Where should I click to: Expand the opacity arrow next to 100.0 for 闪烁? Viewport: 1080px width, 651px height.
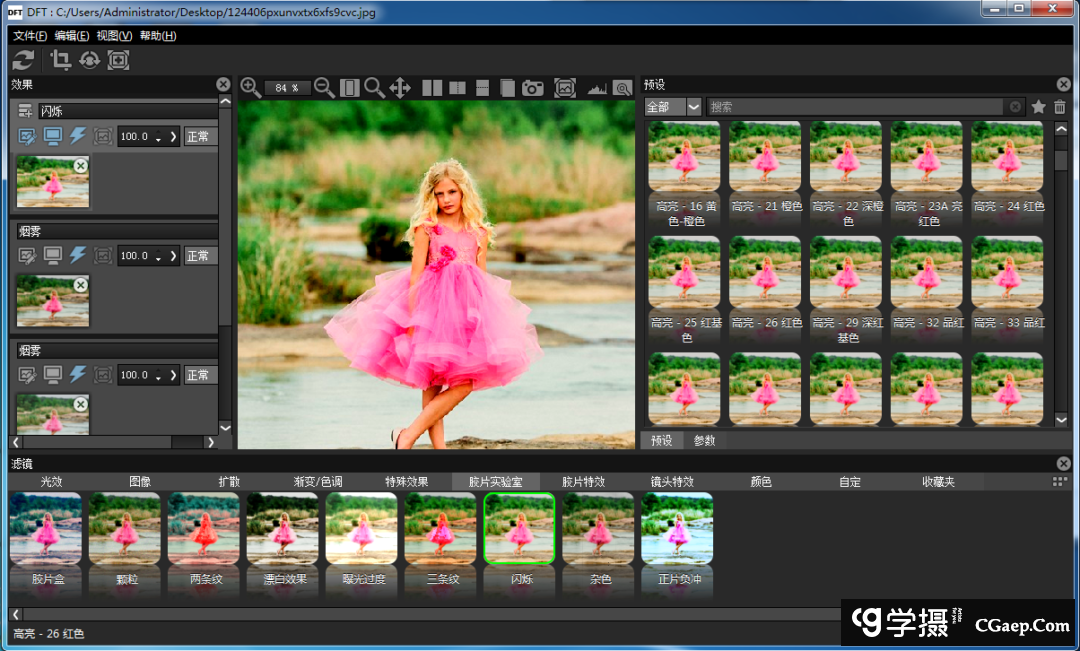[173, 136]
